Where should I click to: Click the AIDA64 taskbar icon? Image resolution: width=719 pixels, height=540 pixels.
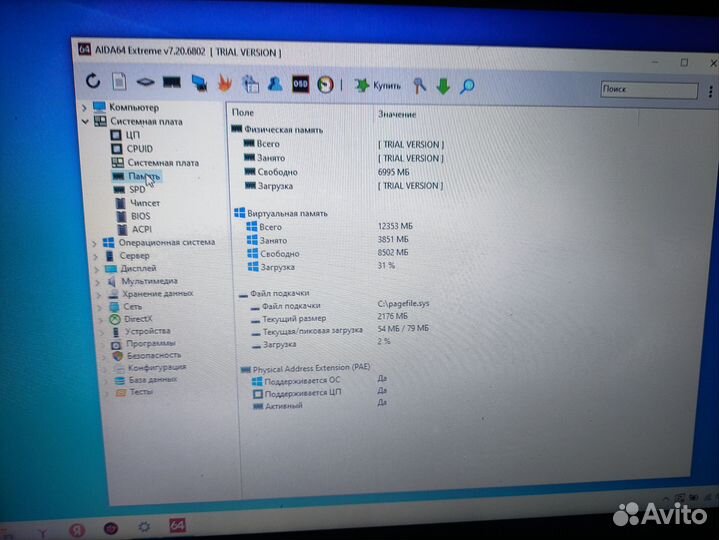177,526
